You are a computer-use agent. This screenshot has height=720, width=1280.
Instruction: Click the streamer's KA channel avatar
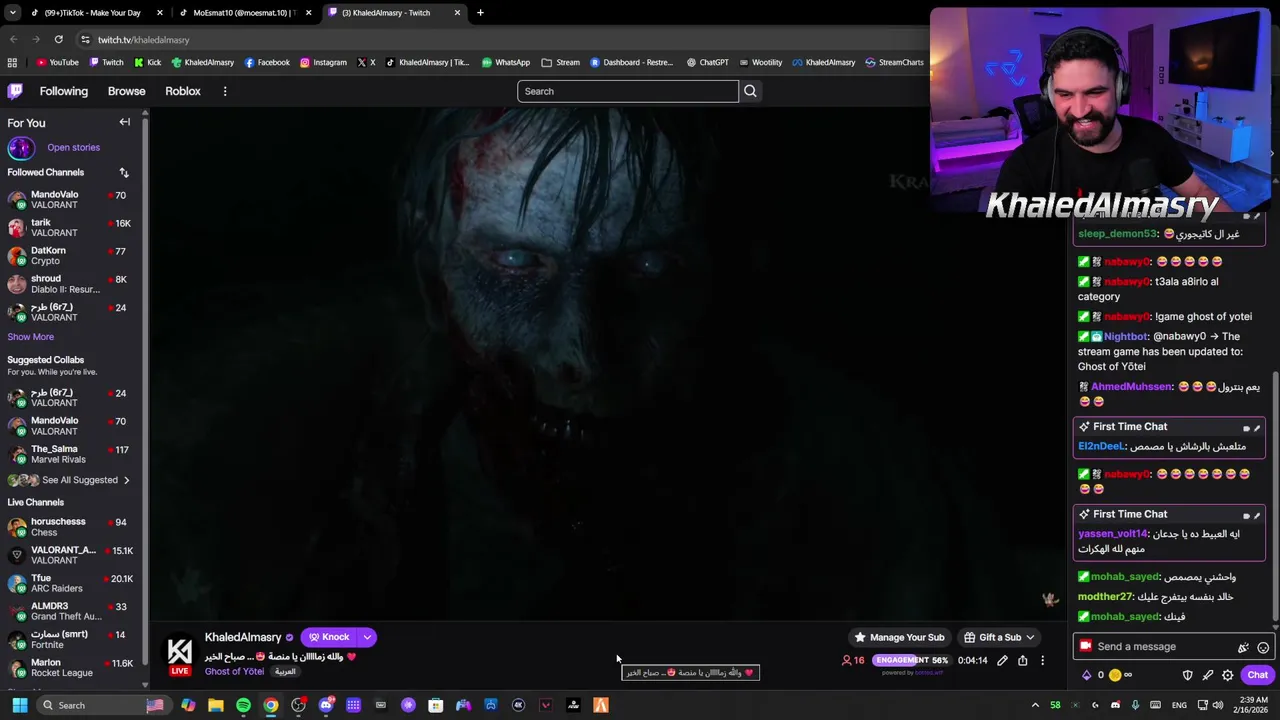pyautogui.click(x=180, y=653)
